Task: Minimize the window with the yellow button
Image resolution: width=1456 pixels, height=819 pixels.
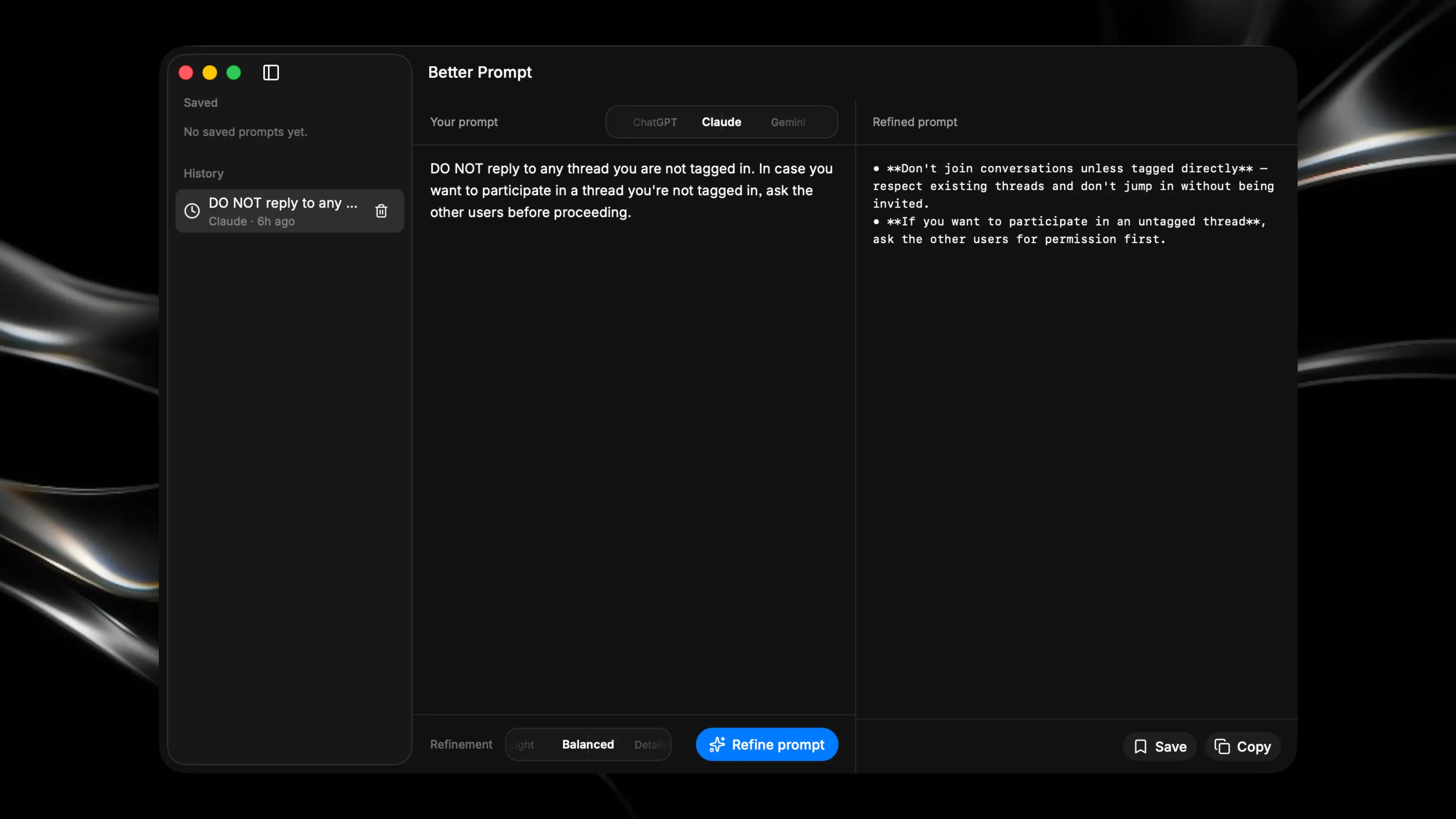Action: (x=210, y=72)
